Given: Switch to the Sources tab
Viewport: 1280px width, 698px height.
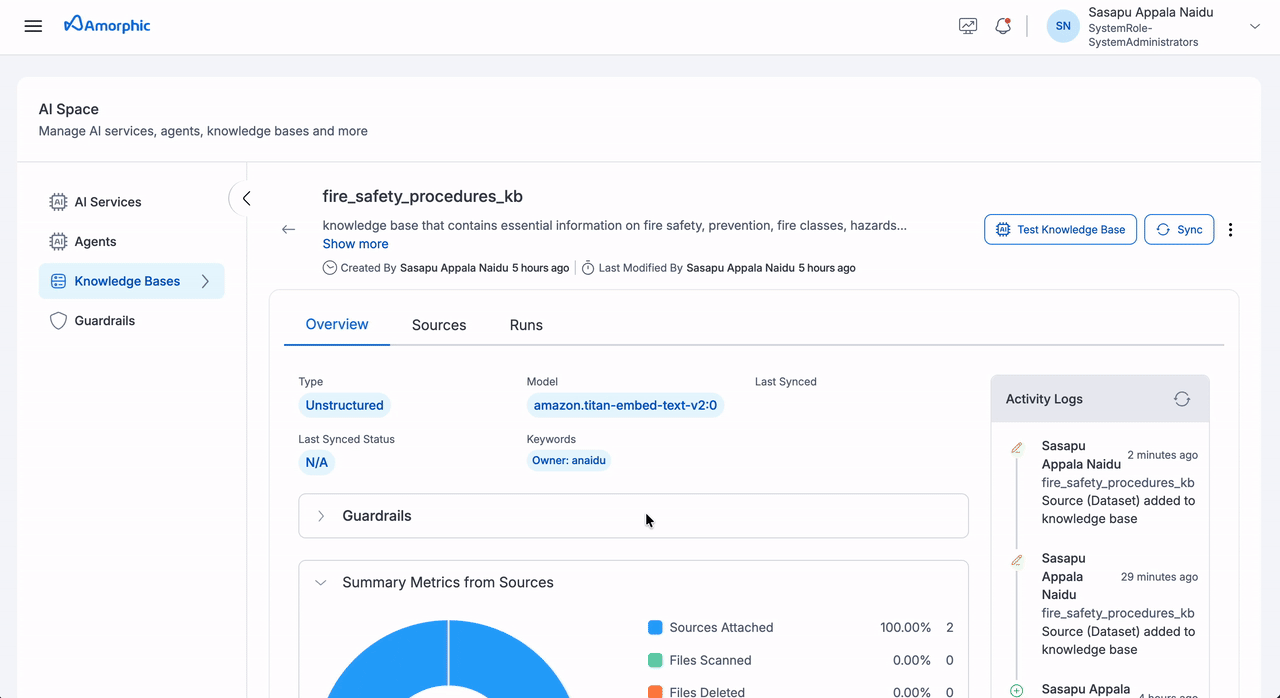Looking at the screenshot, I should click(x=438, y=324).
